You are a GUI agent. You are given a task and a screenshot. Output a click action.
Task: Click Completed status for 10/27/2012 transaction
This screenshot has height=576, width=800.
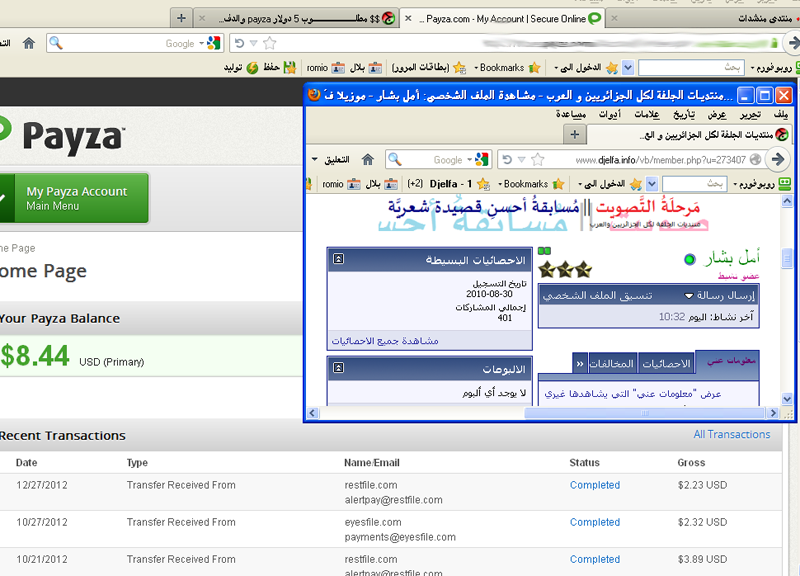click(595, 522)
